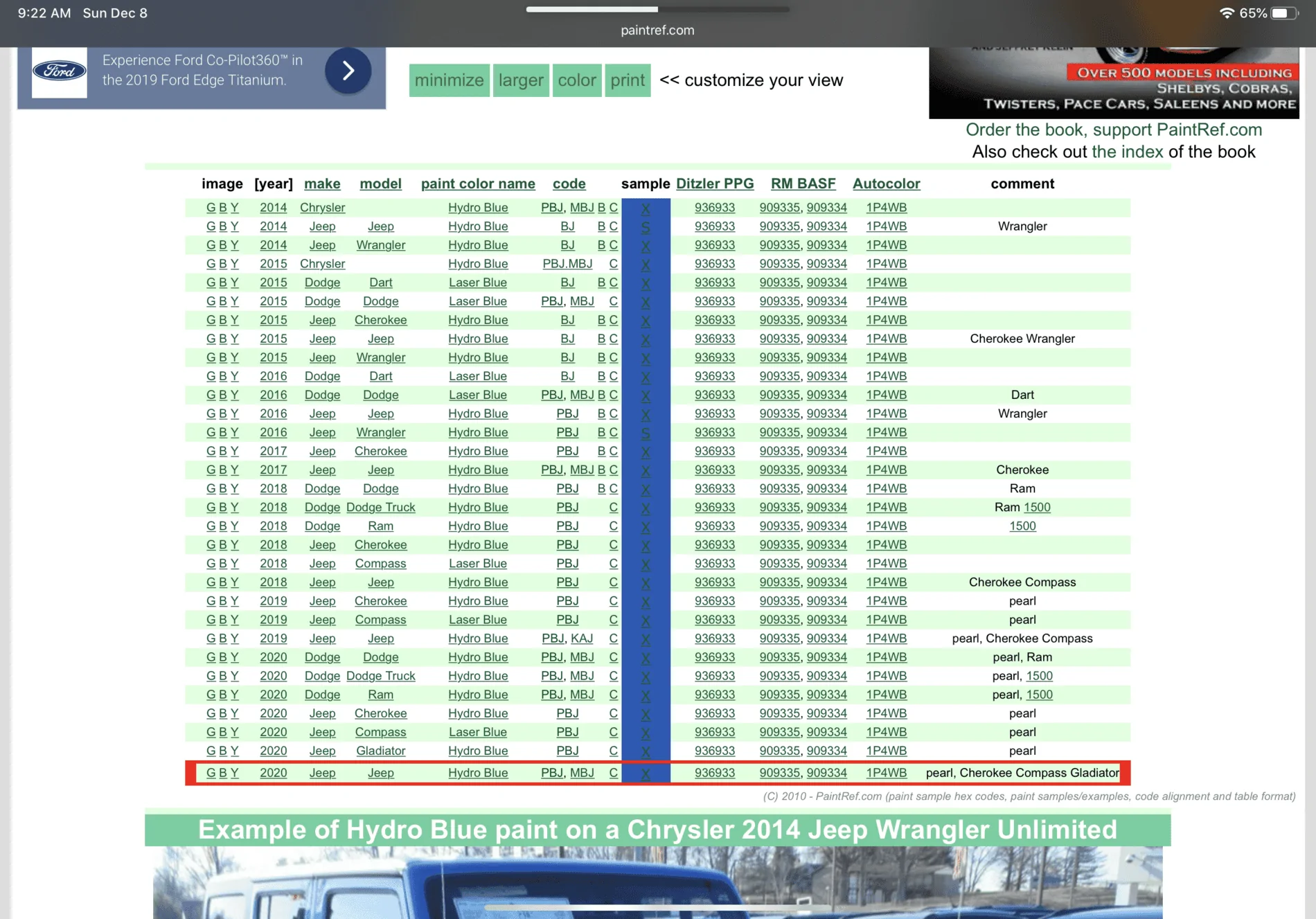The width and height of the screenshot is (1316, 919).
Task: Open the Shelbys Cobras book advertisement
Action: pyautogui.click(x=1114, y=82)
